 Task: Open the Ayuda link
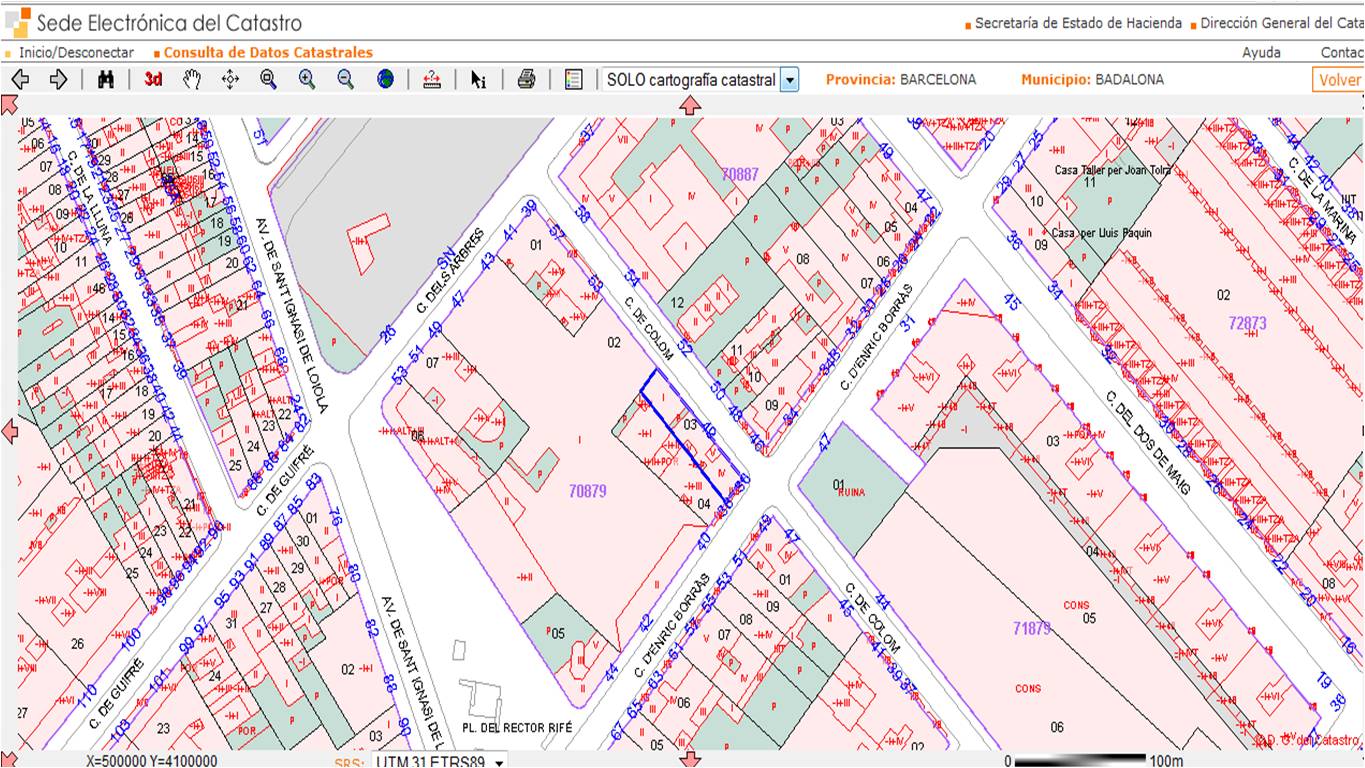1261,53
